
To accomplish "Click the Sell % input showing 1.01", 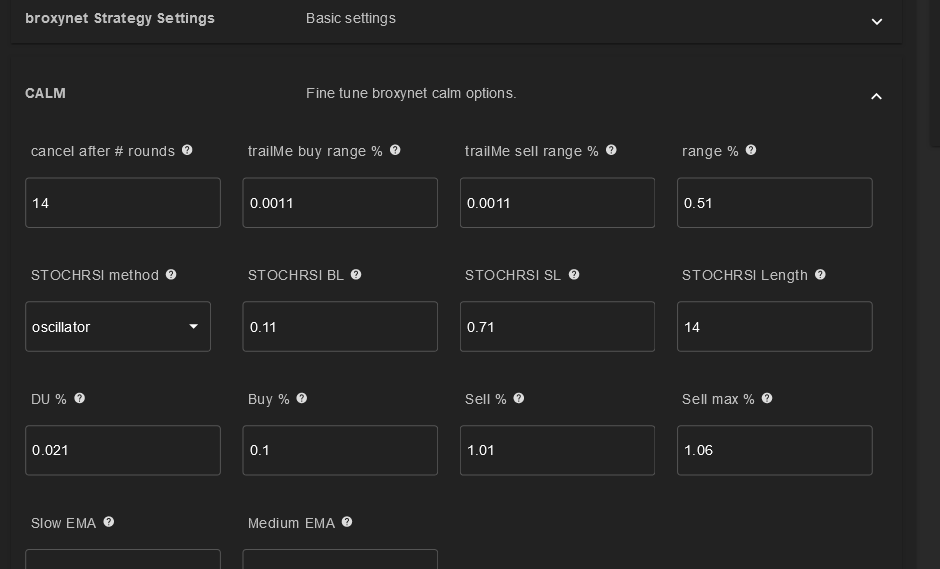I will click(x=557, y=450).
